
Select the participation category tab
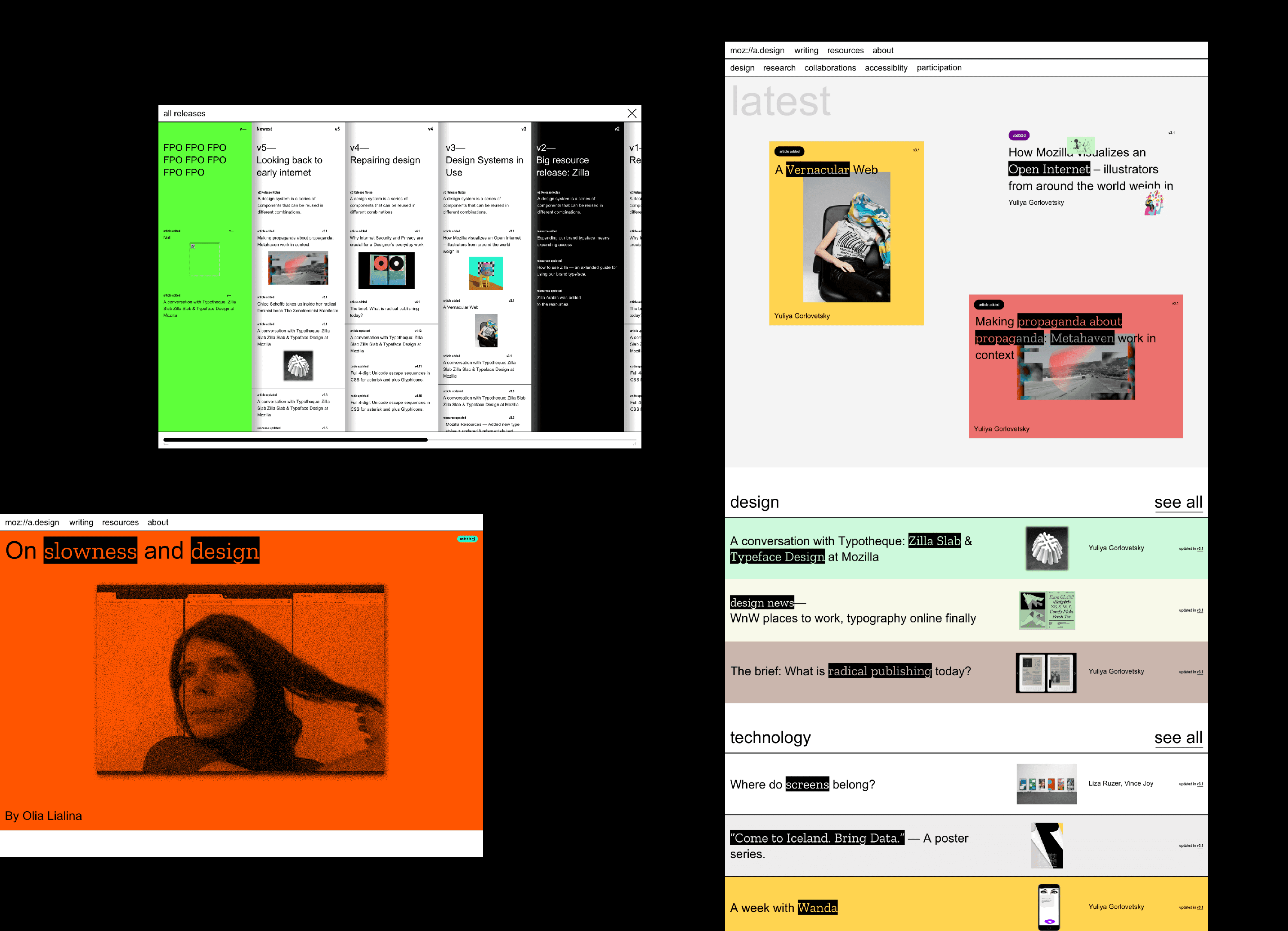click(939, 67)
